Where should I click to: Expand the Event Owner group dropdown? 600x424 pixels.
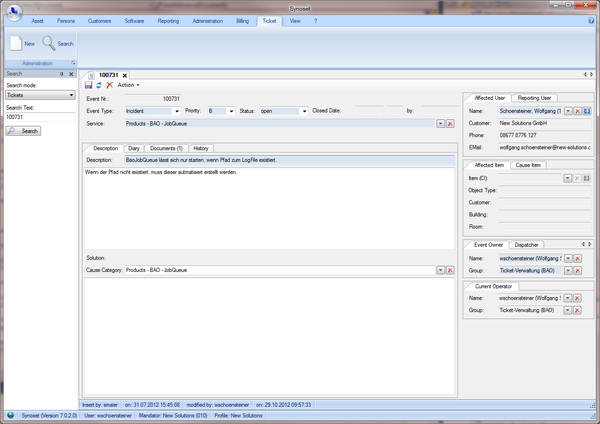pyautogui.click(x=568, y=271)
